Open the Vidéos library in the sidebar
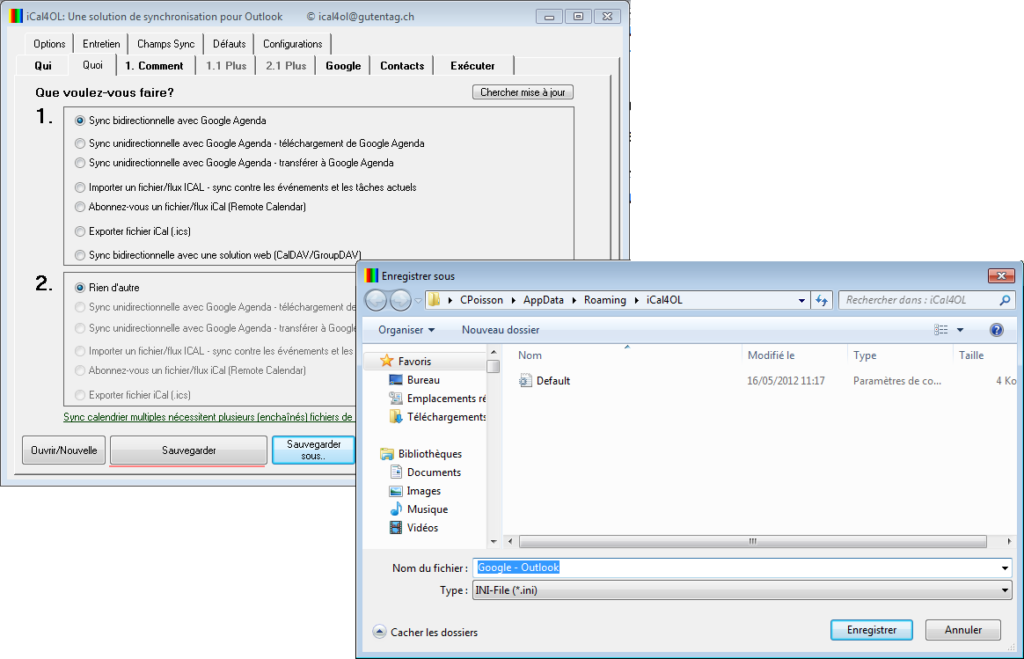 pyautogui.click(x=421, y=527)
